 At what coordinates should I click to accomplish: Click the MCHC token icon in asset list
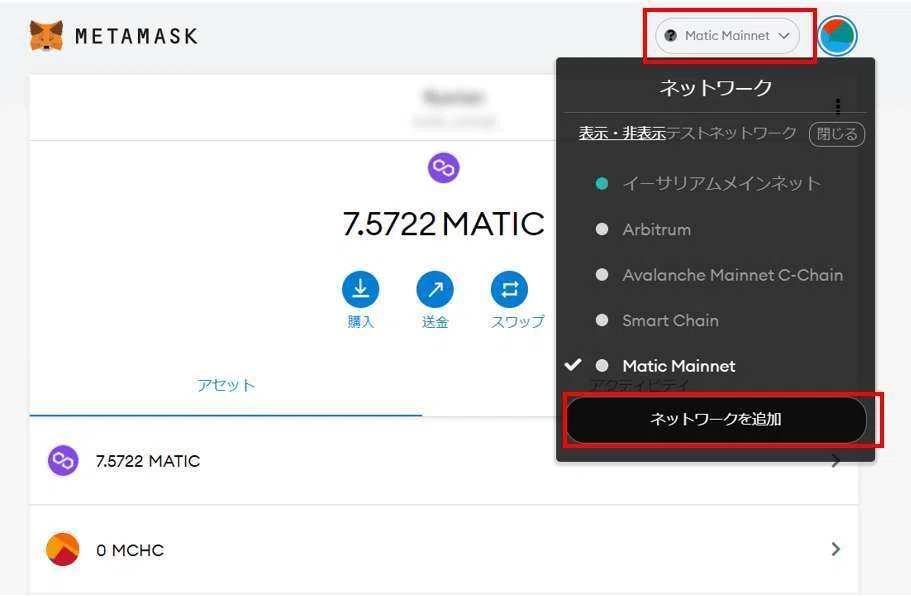[63, 549]
